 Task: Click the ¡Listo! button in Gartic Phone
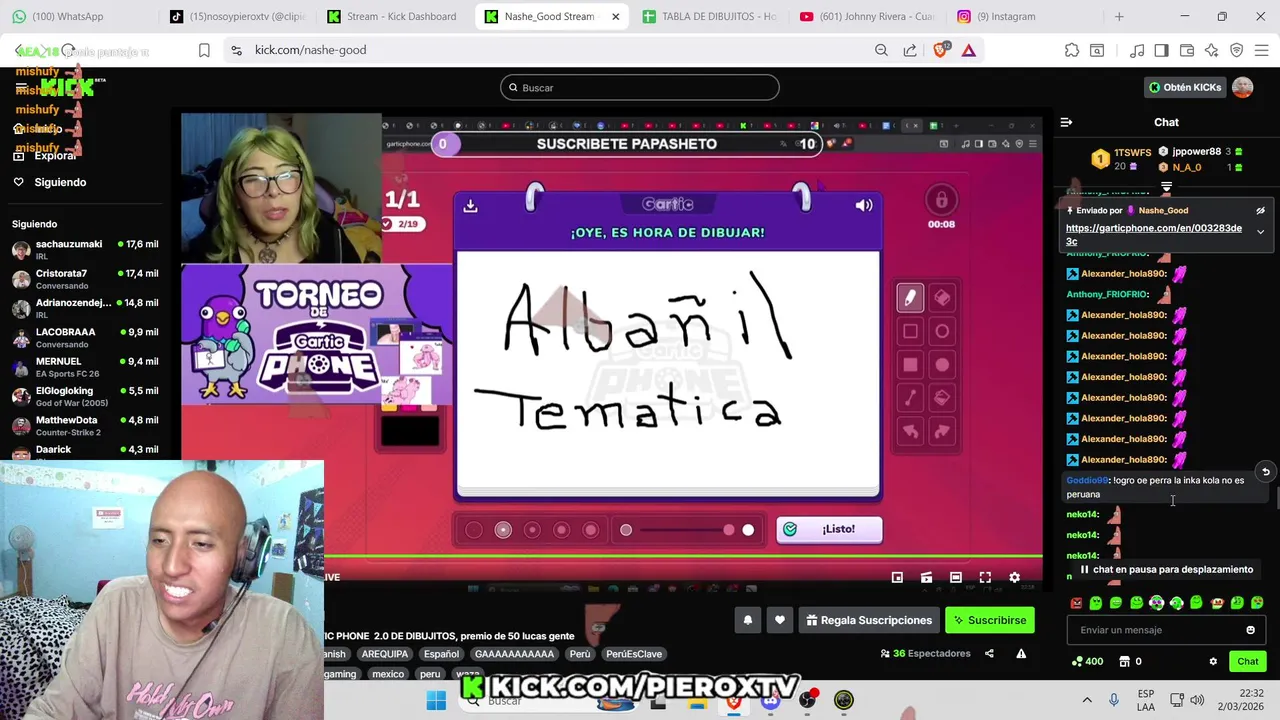(x=829, y=529)
